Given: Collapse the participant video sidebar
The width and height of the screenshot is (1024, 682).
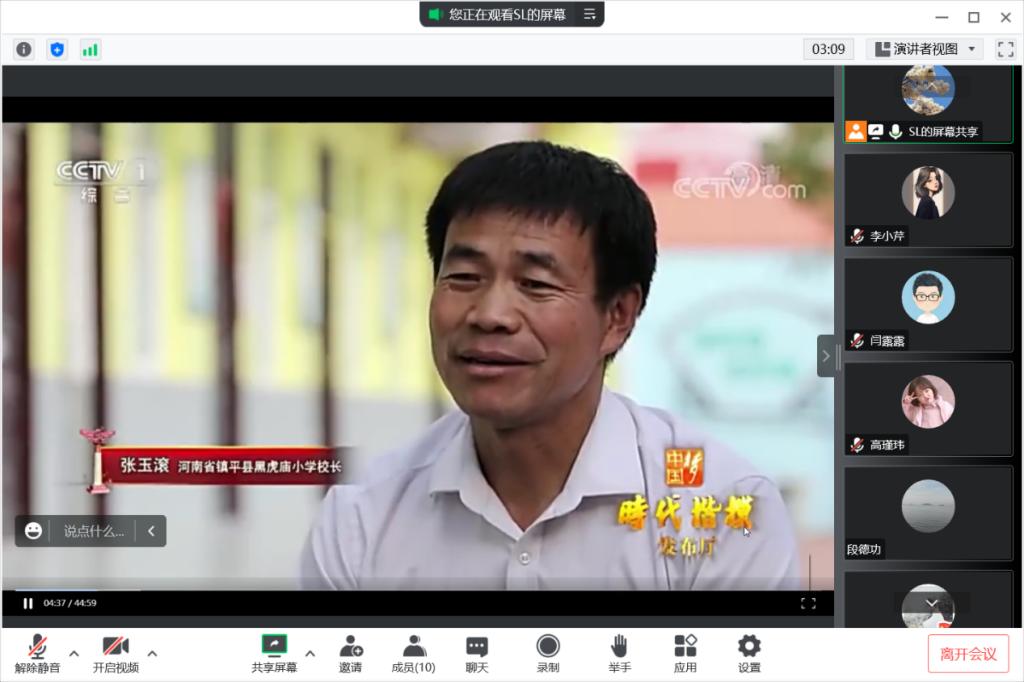Looking at the screenshot, I should pyautogui.click(x=826, y=355).
